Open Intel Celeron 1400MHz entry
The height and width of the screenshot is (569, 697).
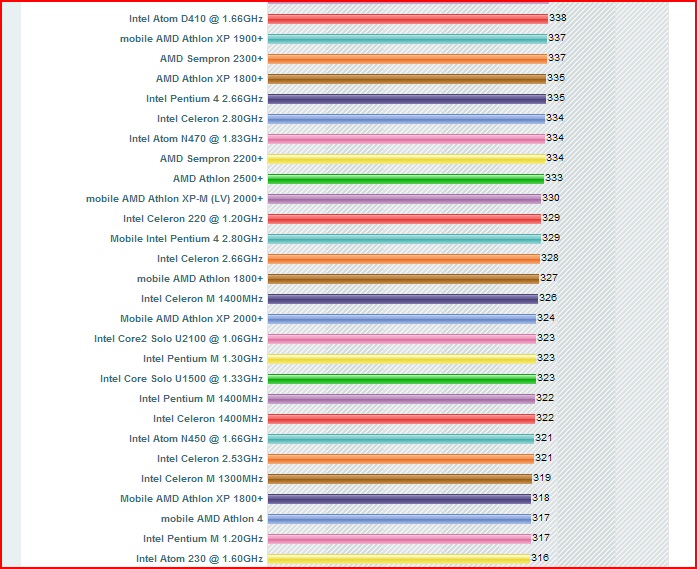(208, 419)
